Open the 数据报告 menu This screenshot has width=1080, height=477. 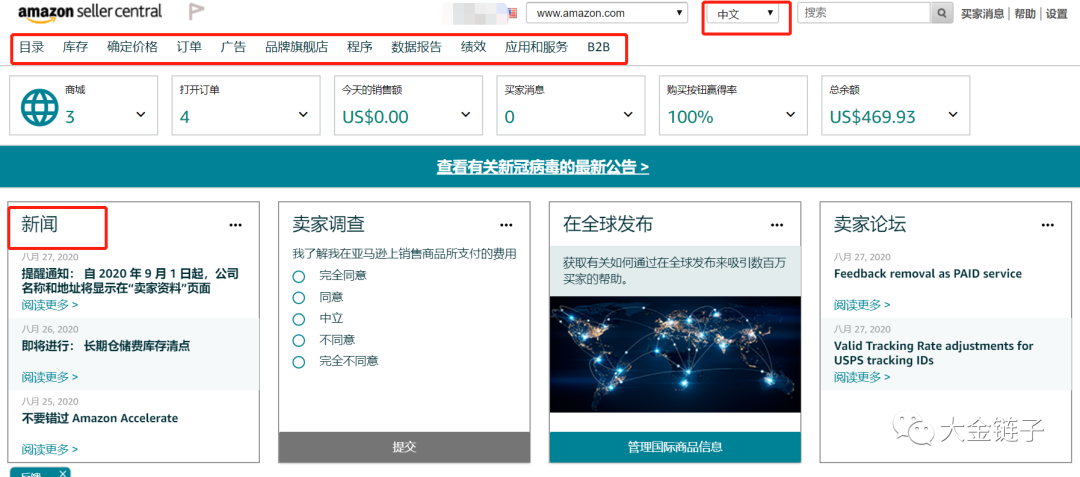coord(417,47)
